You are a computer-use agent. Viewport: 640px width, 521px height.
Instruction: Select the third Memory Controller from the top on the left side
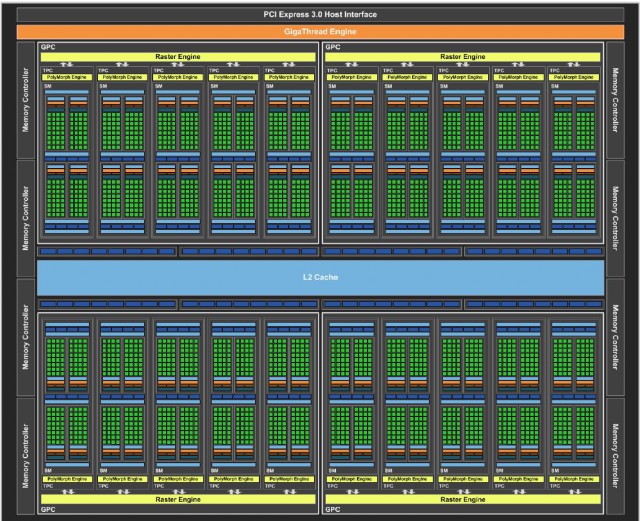[x=26, y=337]
